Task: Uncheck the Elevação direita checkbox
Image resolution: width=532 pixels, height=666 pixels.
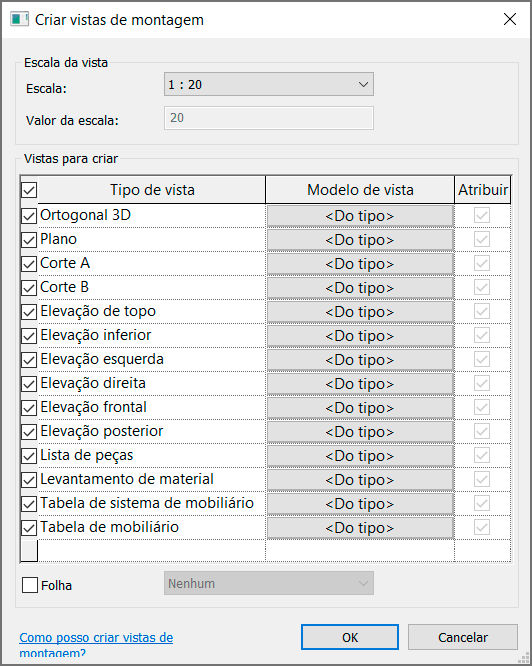Action: pos(29,384)
